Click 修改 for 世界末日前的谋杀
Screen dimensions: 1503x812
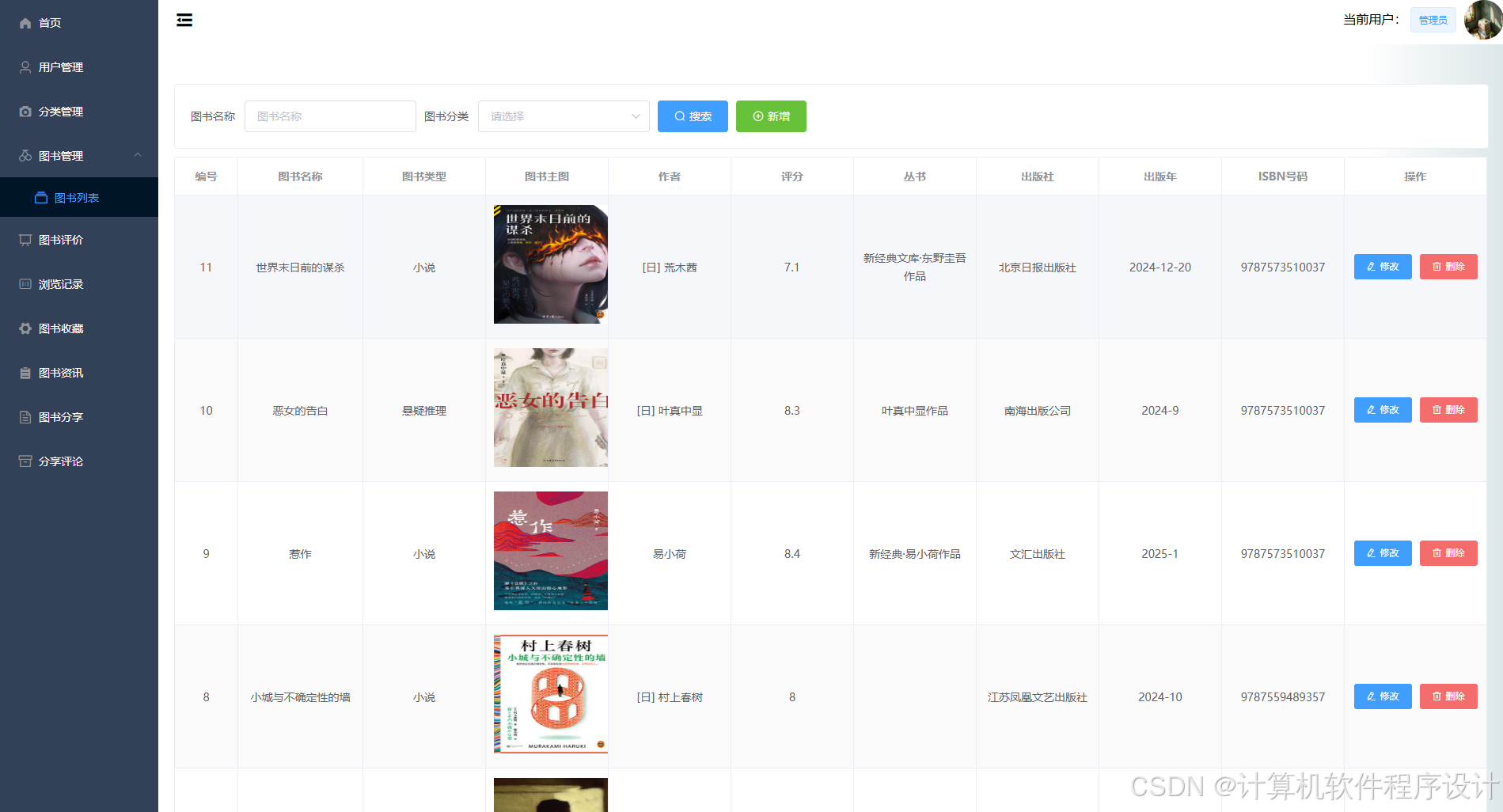coord(1383,267)
